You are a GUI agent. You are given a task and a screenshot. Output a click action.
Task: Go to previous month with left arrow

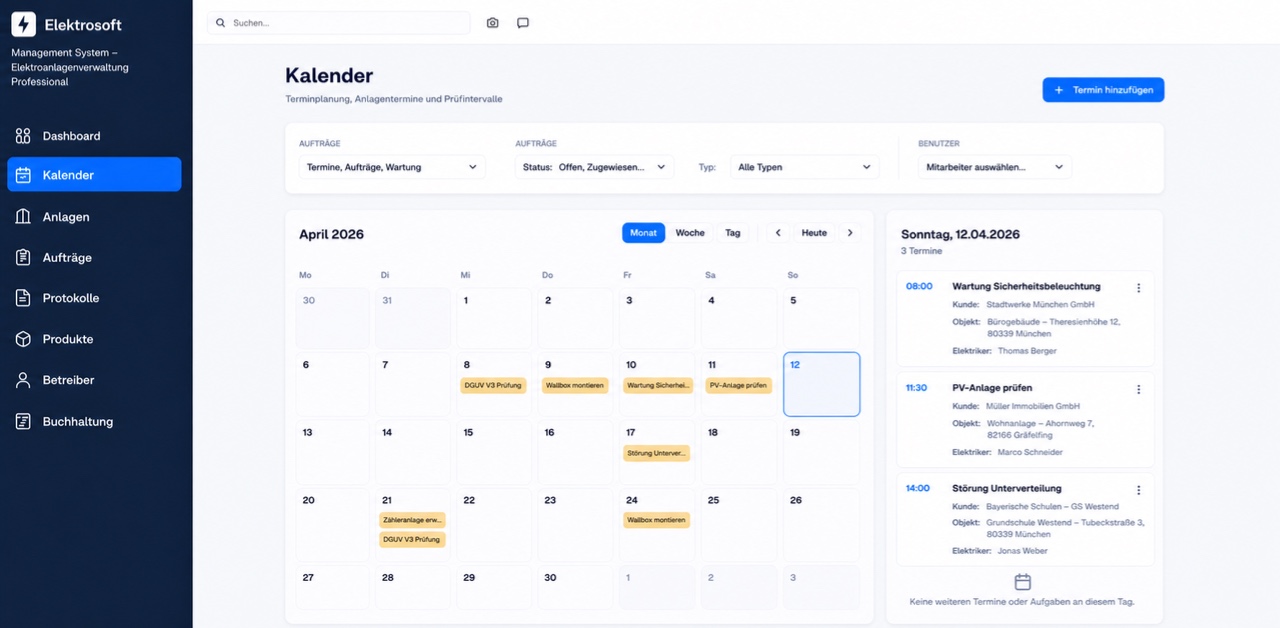coord(778,233)
